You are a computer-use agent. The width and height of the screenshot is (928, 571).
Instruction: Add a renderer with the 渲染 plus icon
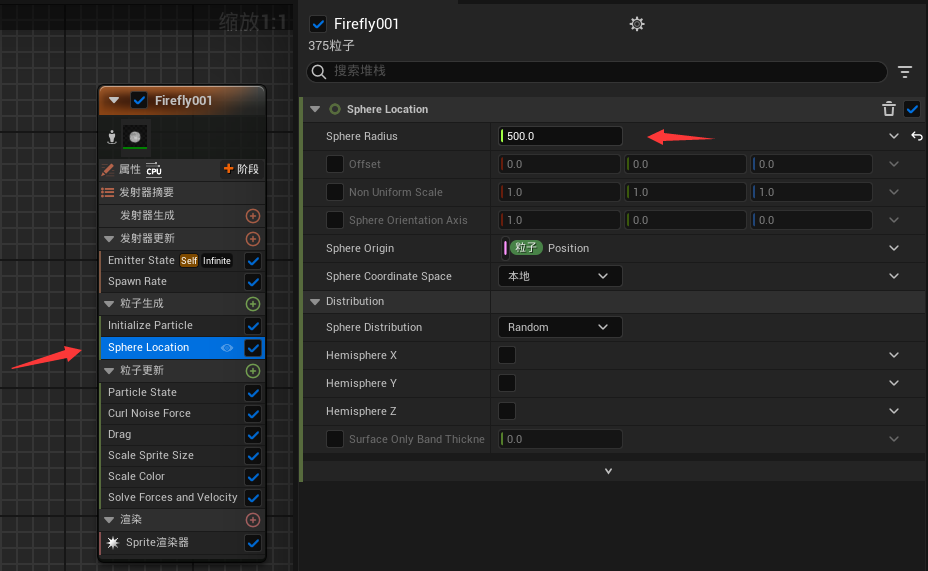click(253, 520)
